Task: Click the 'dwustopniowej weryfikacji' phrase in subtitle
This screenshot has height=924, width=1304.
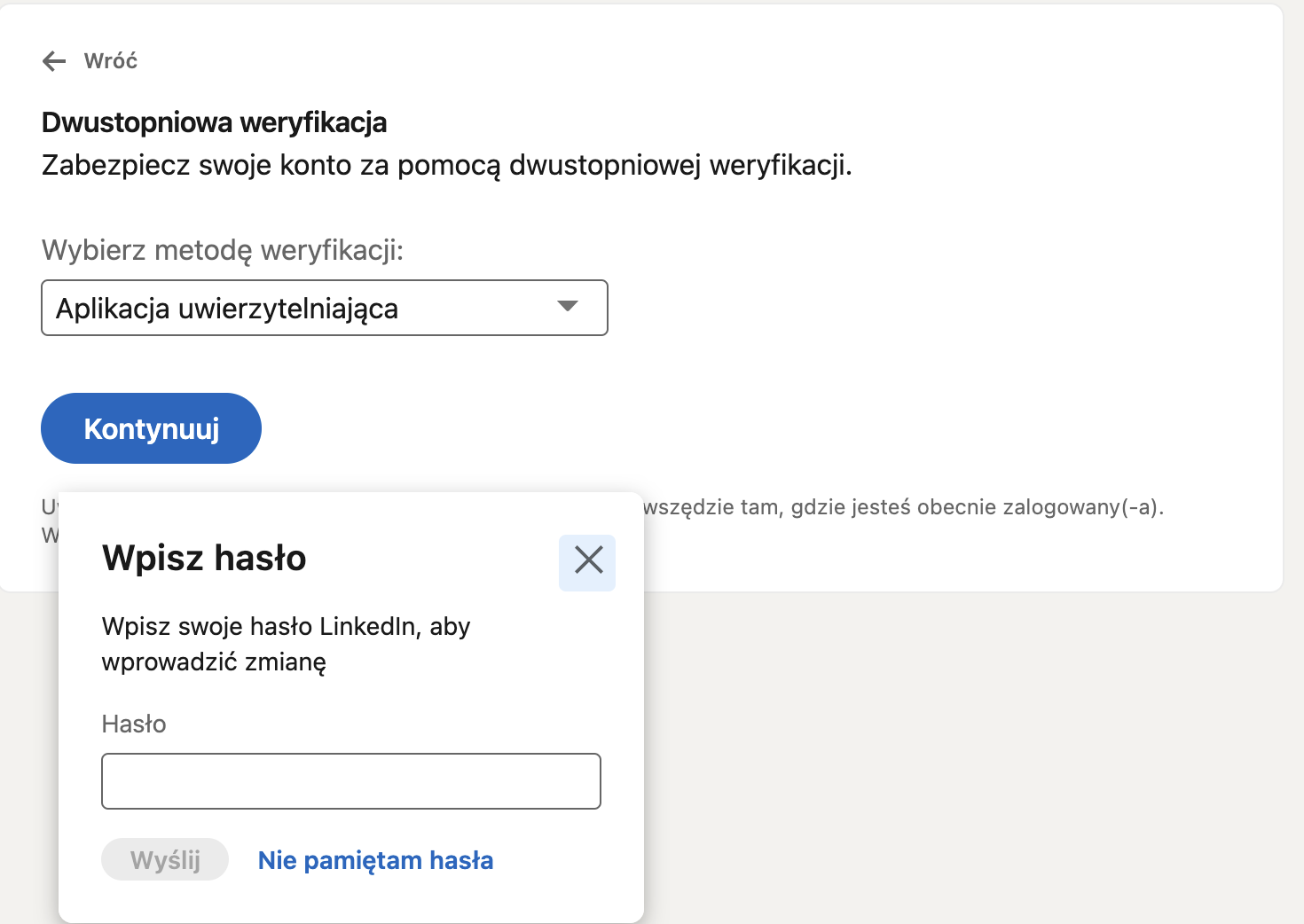Action: (x=679, y=166)
